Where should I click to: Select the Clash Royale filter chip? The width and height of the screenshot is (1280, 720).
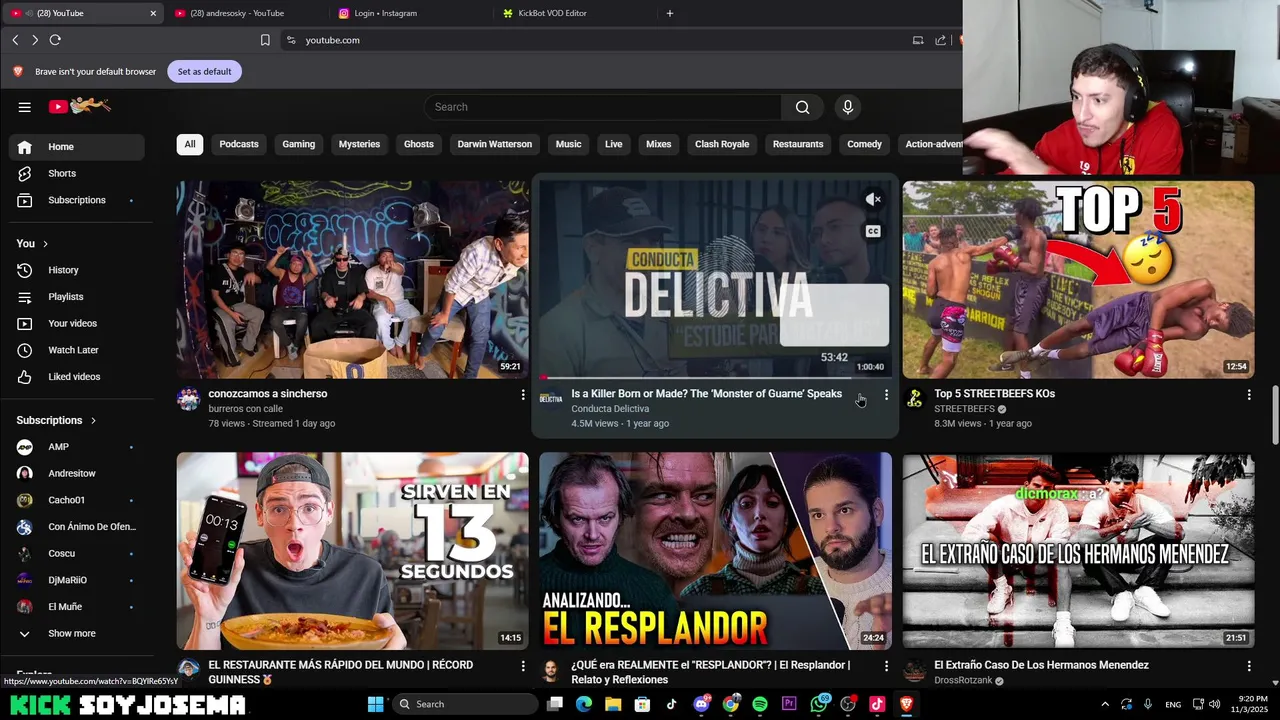[x=722, y=144]
